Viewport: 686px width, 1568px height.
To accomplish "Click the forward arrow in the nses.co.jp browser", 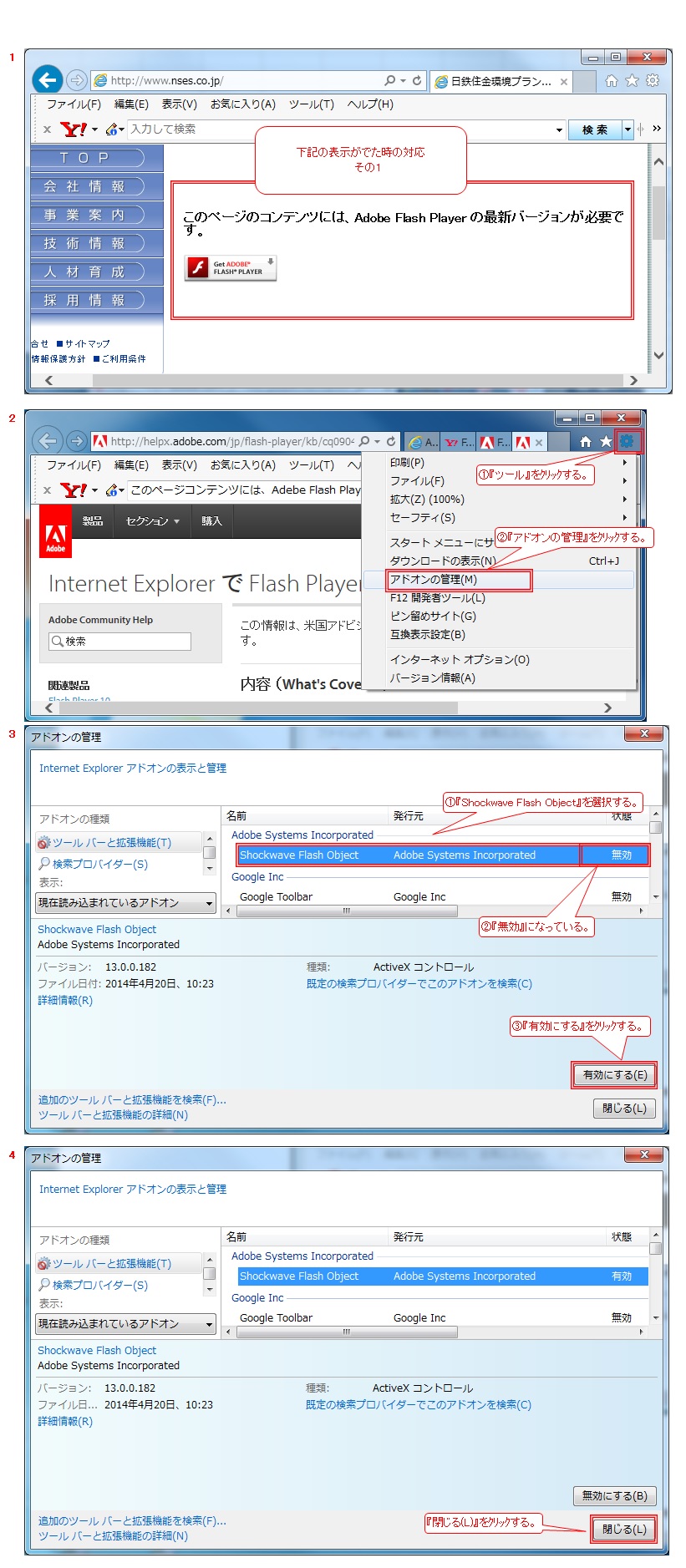I will tap(77, 80).
